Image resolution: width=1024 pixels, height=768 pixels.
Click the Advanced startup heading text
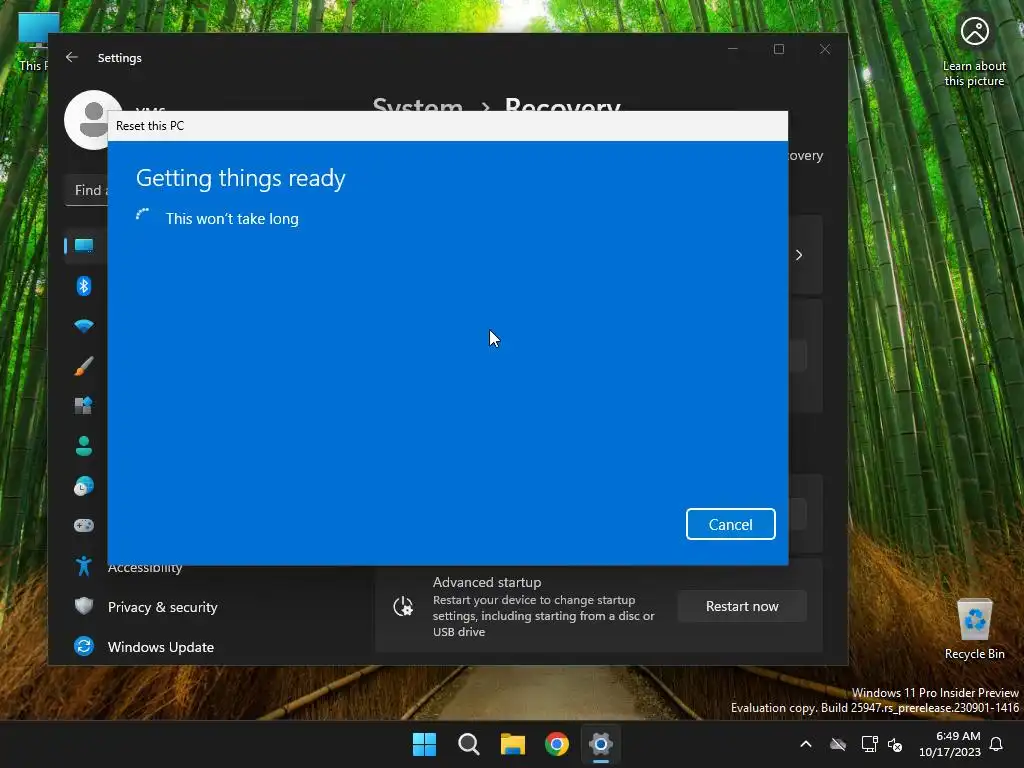click(487, 582)
